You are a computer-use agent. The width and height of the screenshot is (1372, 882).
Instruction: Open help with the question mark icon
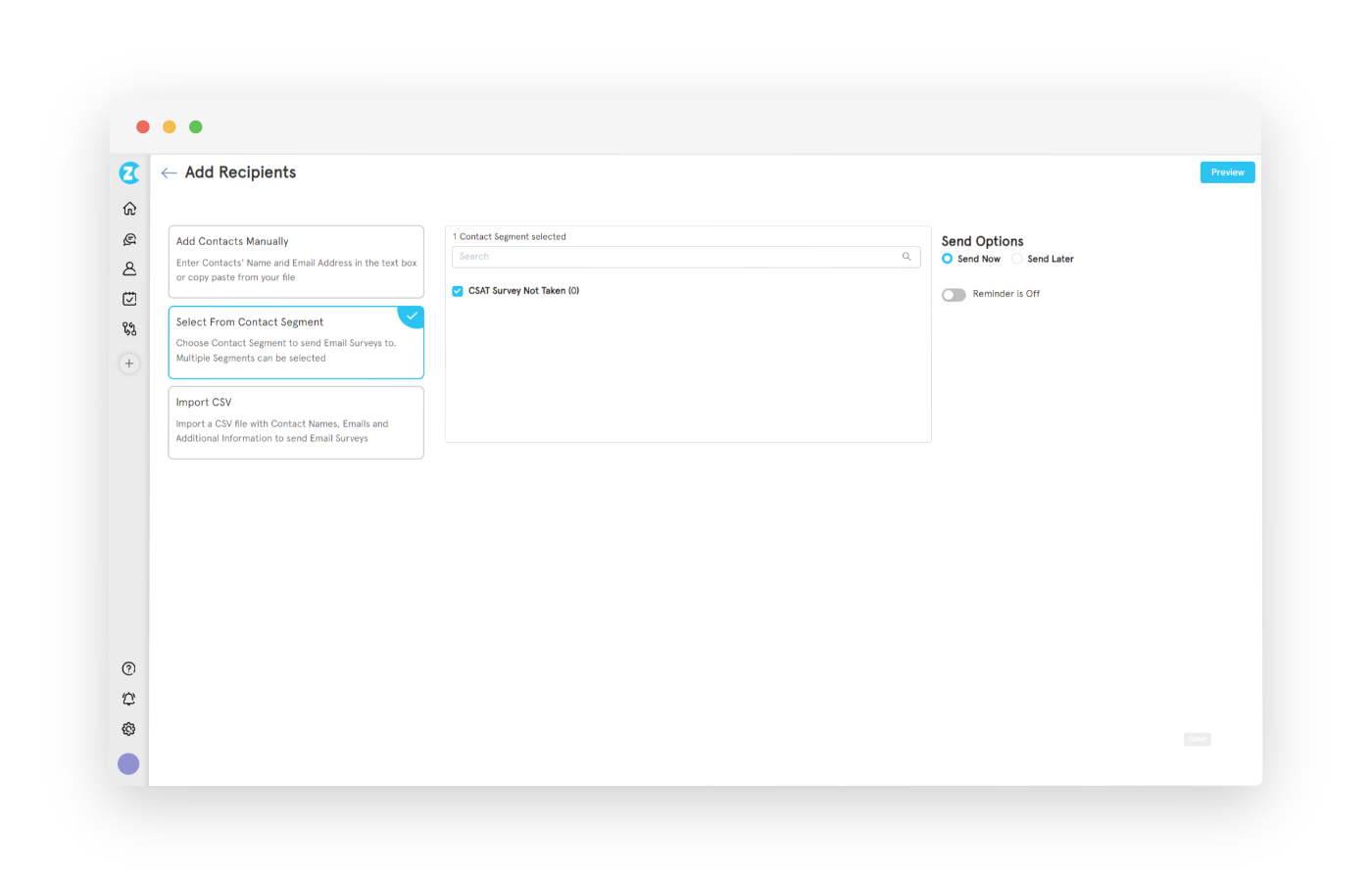pos(128,668)
